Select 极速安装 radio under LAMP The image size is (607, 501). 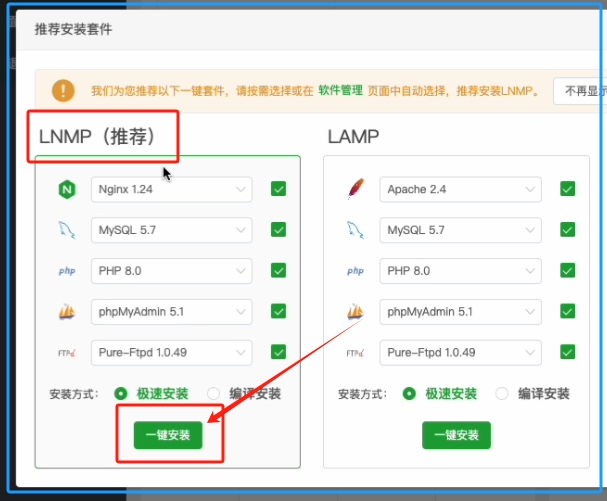coord(409,394)
